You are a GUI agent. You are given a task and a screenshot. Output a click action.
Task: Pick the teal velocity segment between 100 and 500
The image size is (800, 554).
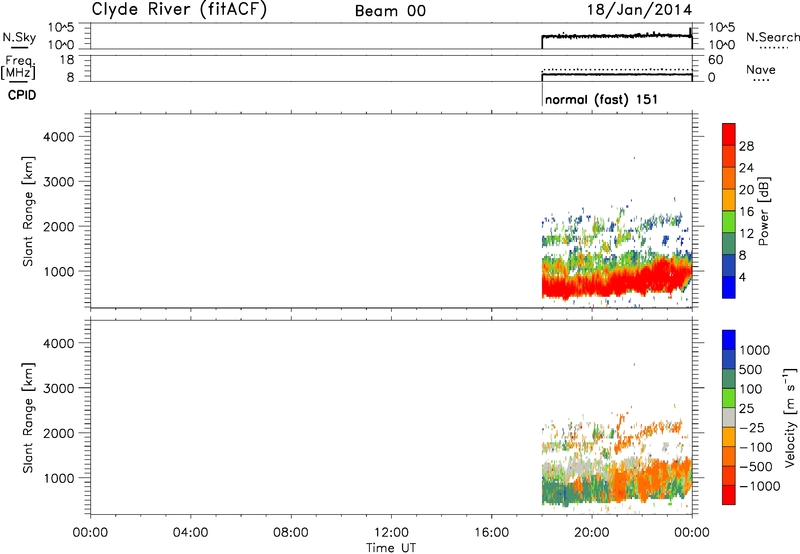[729, 379]
